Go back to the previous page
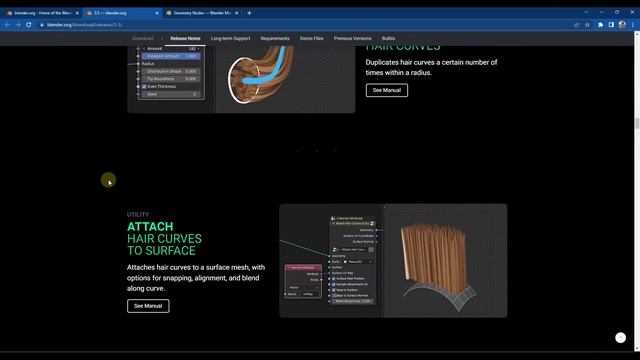 coord(7,25)
